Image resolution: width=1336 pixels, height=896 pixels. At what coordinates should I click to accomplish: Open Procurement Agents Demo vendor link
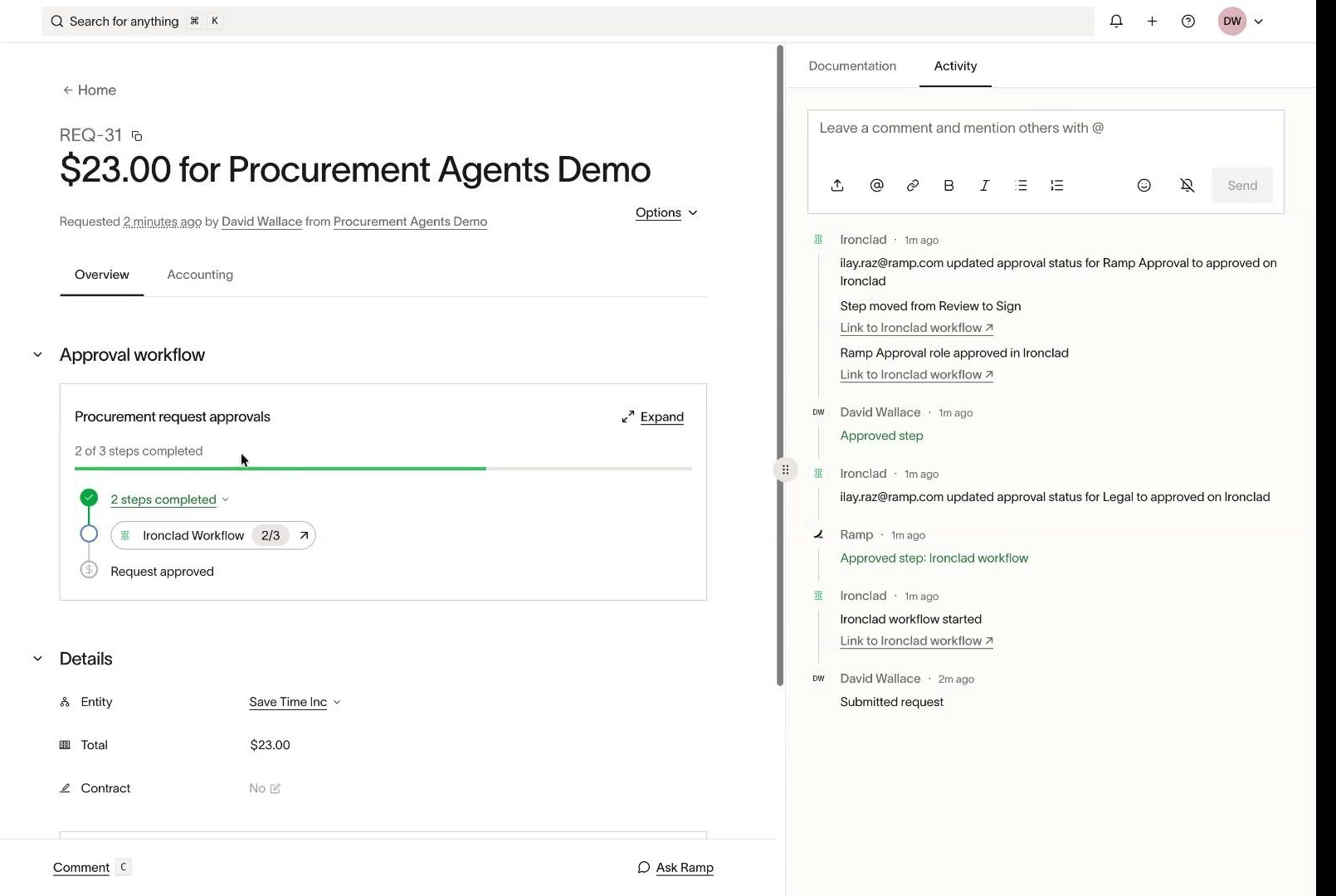[x=410, y=222]
